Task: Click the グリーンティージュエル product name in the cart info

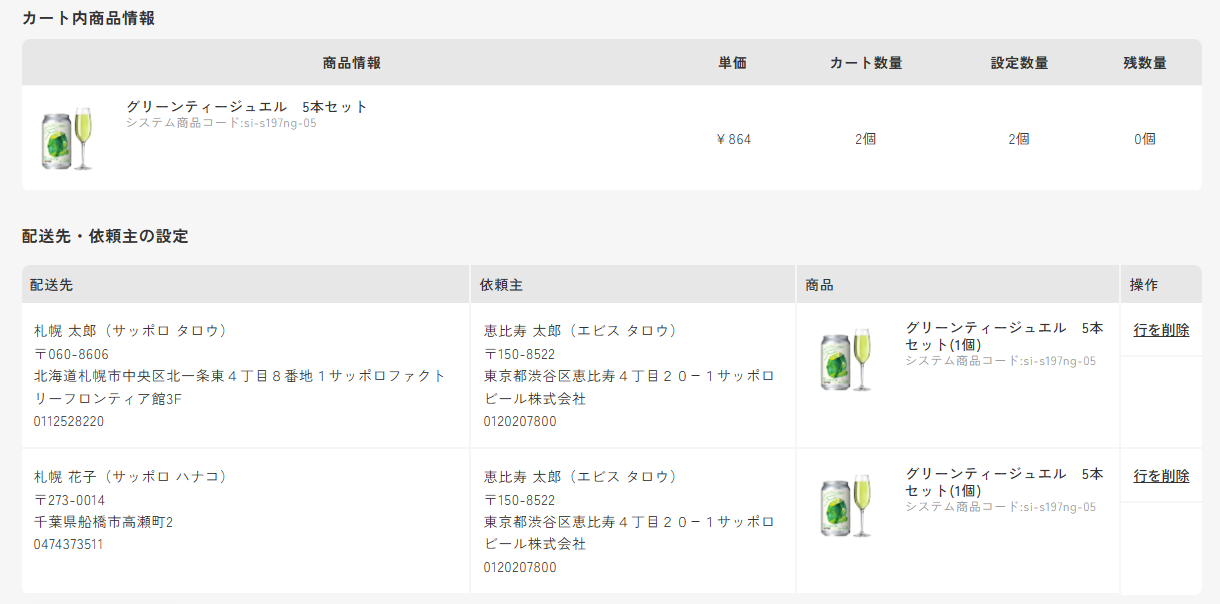Action: pos(247,107)
